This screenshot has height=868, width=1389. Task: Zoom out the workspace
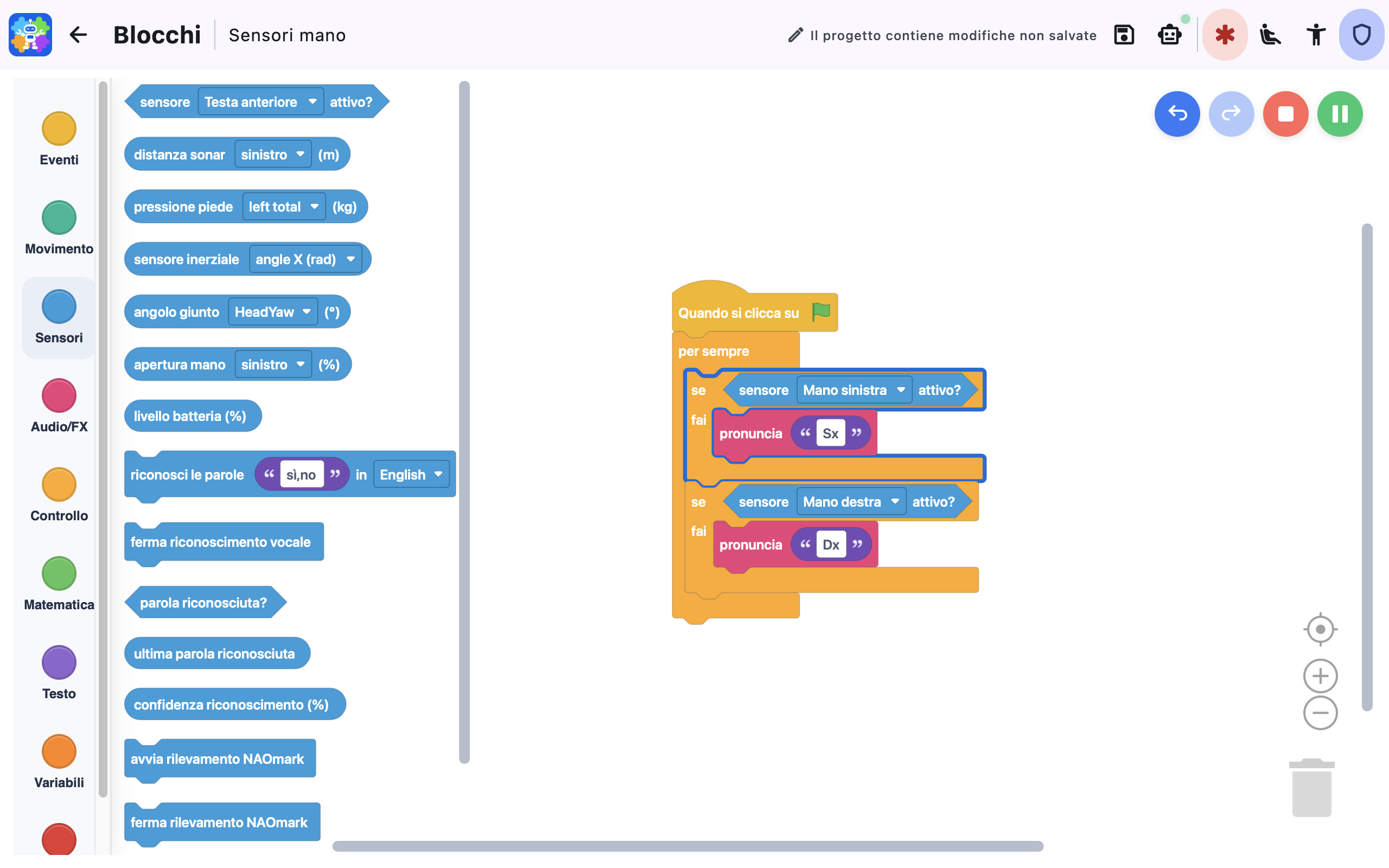(x=1320, y=713)
